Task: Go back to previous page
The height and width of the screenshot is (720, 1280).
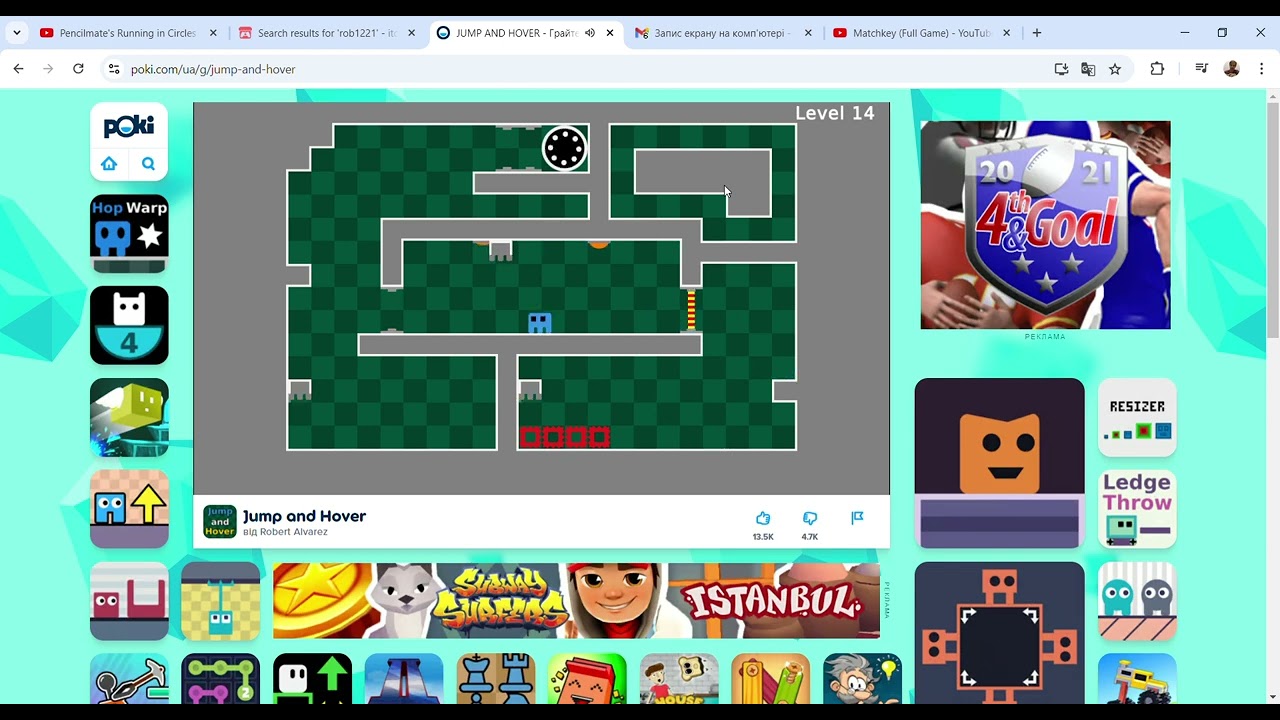Action: pos(18,69)
